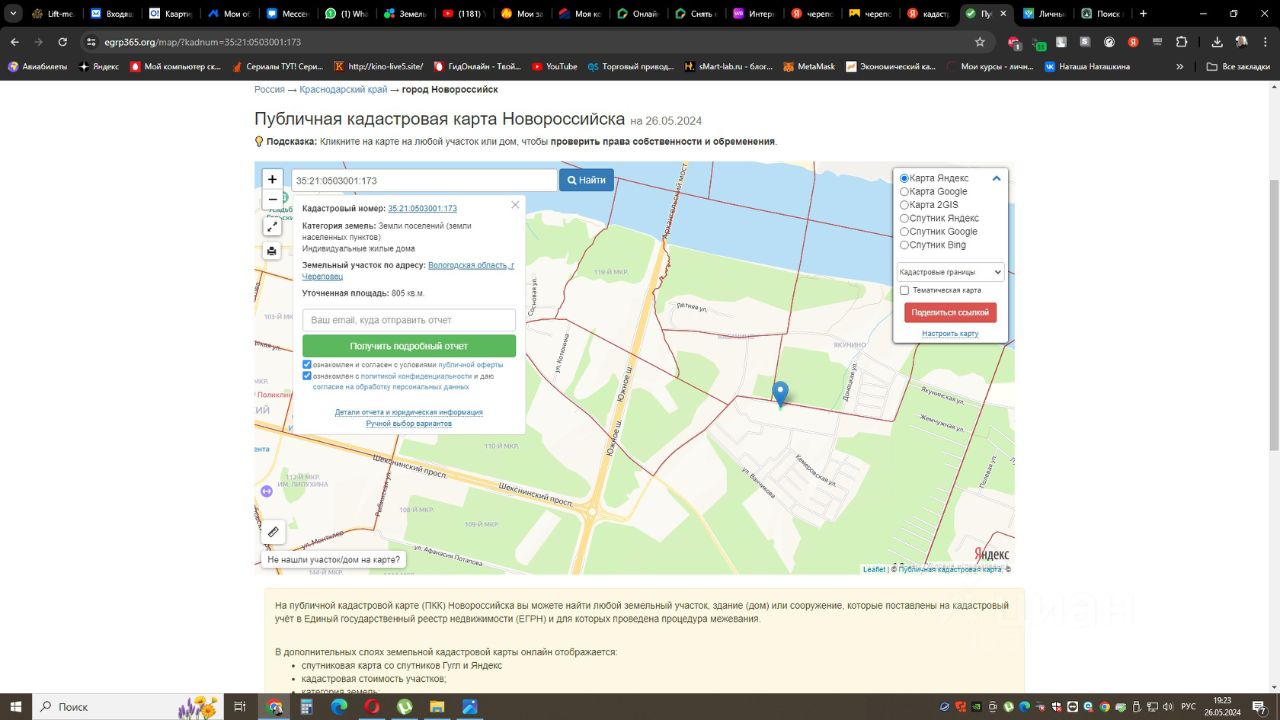The image size is (1280, 720).
Task: Open Детали отчета и юридическая информация link
Action: (x=409, y=412)
